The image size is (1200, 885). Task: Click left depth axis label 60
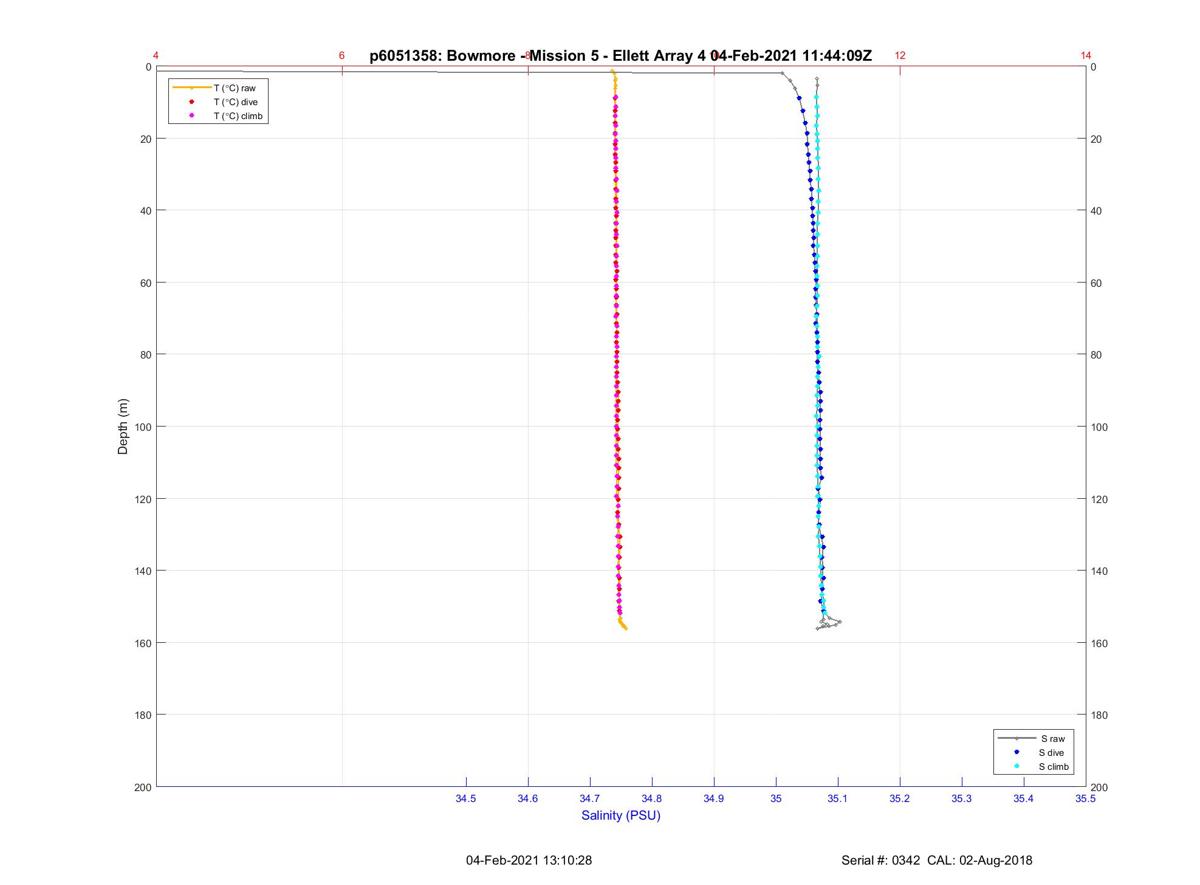pos(145,283)
